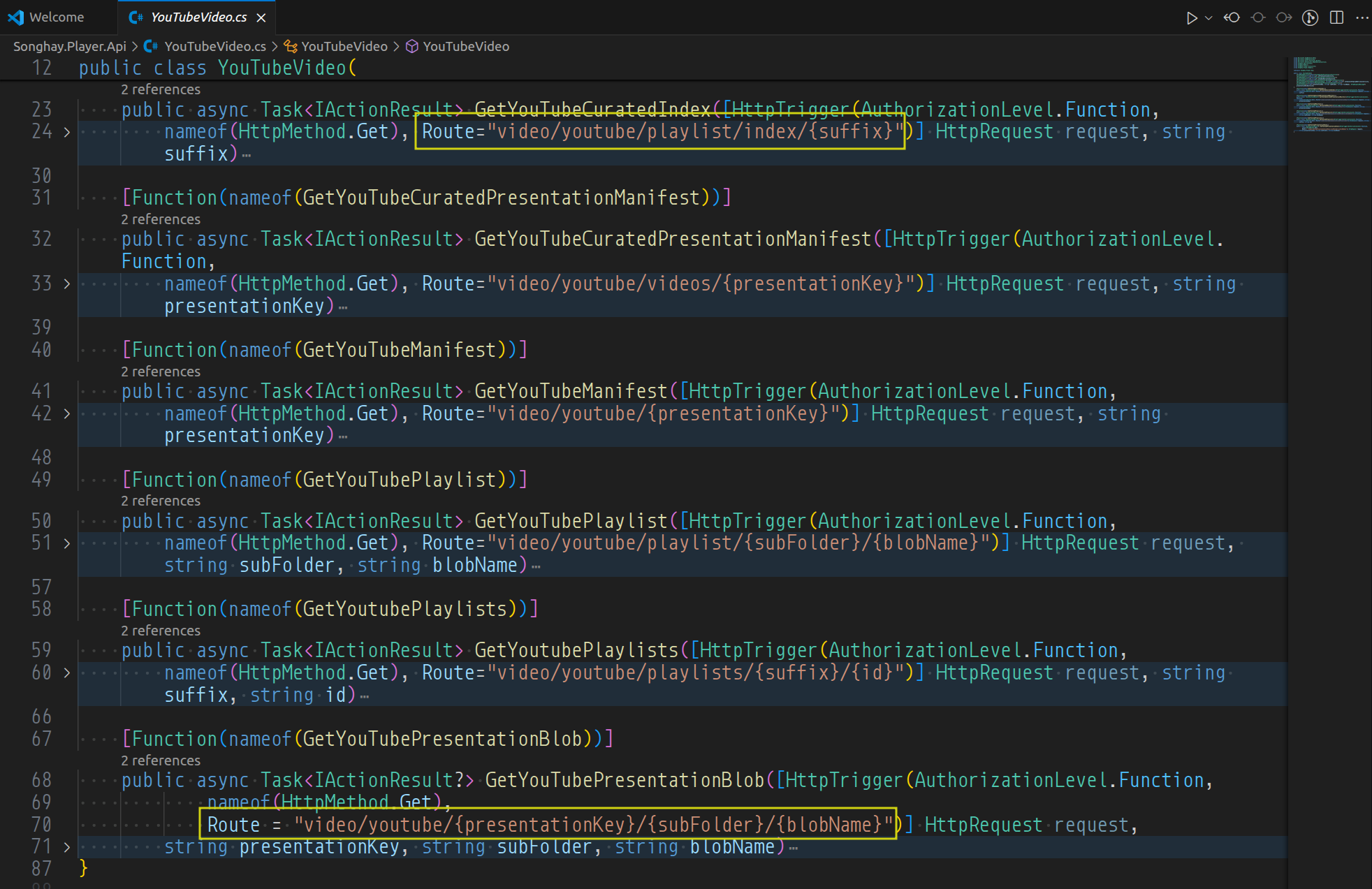Click route string "video/youtube/playlist/index/{suffix}"
Screen dimensions: 1372x889
pos(696,132)
